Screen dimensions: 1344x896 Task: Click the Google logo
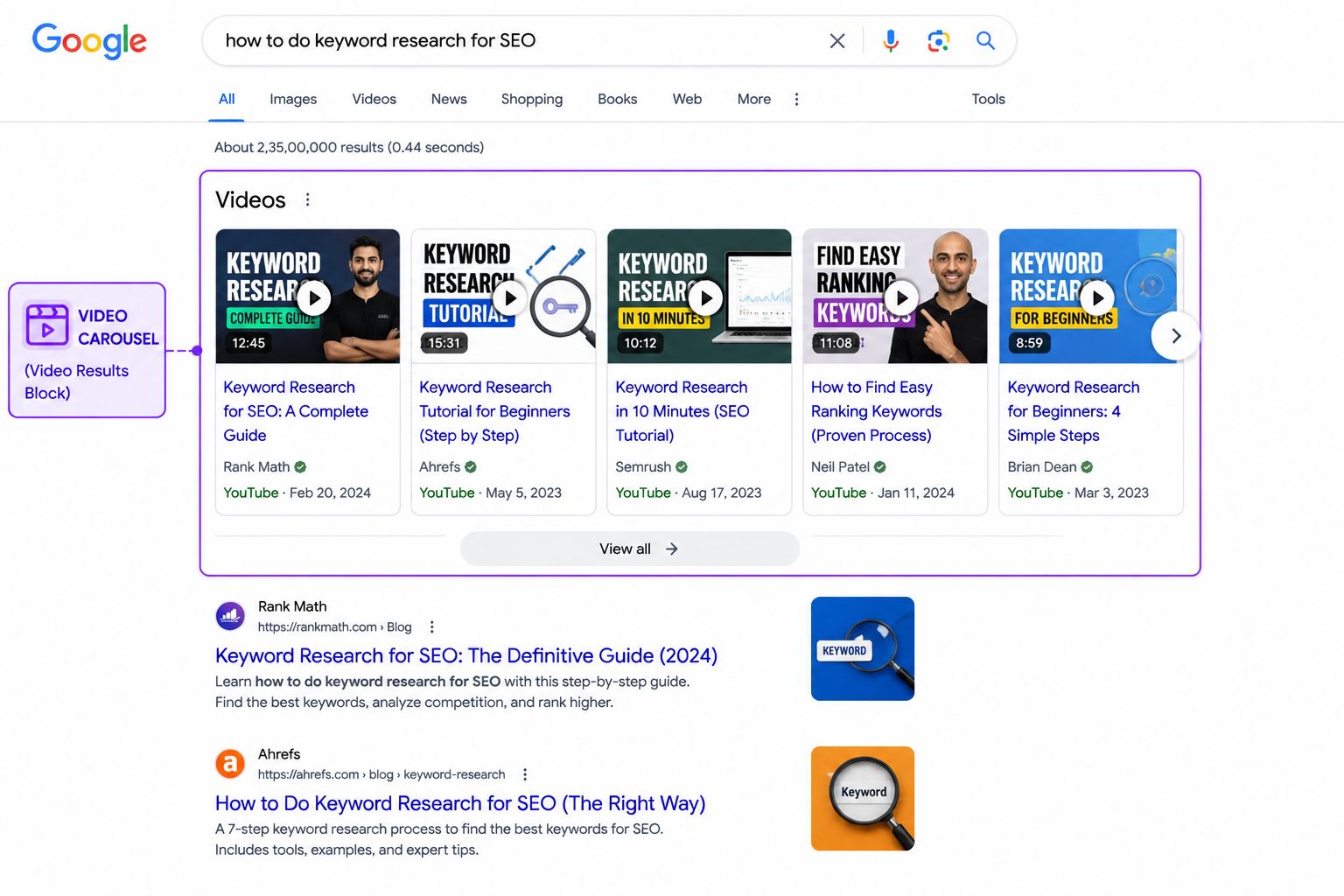click(89, 40)
